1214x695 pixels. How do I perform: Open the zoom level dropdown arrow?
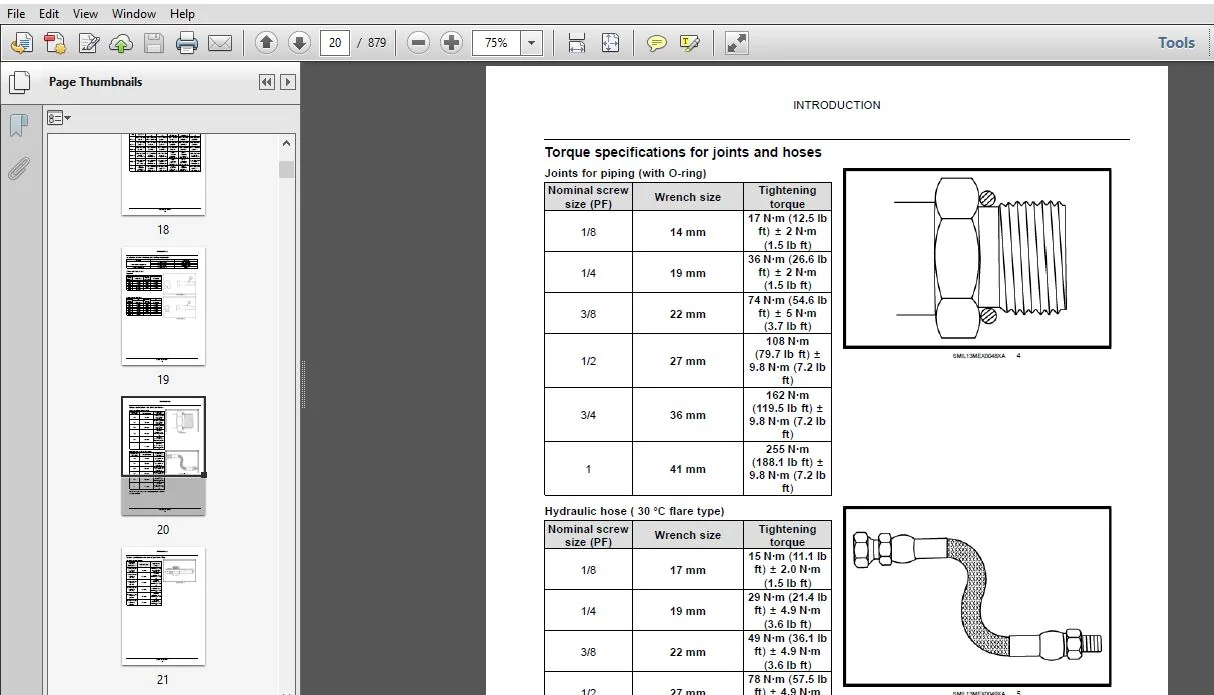(x=532, y=43)
